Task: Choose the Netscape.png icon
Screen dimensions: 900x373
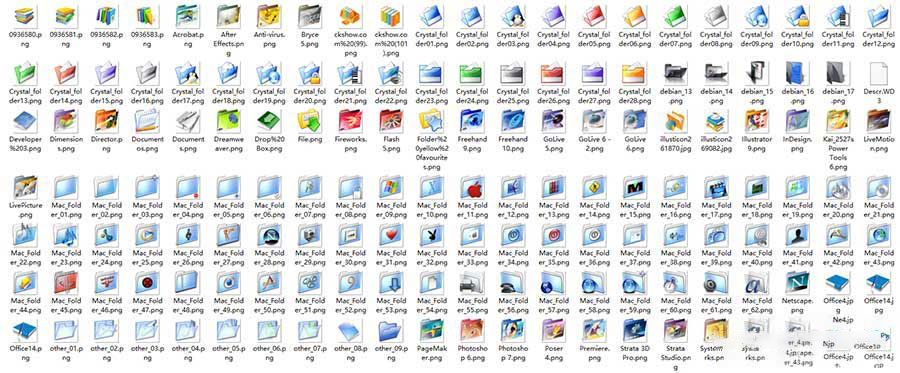Action: tap(794, 283)
